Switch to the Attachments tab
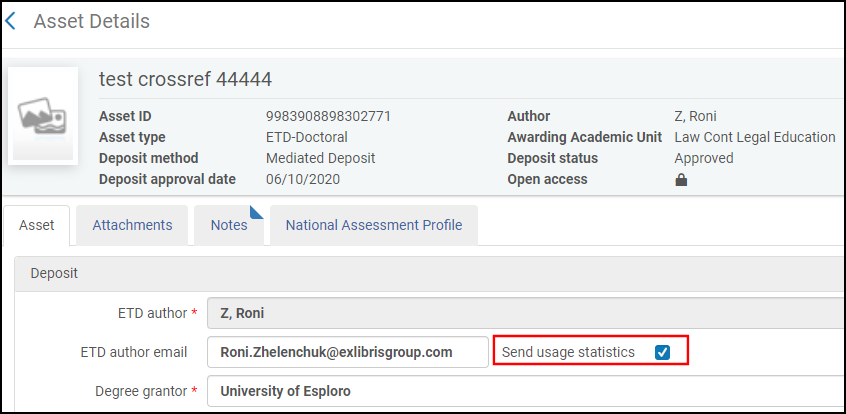 coord(132,225)
